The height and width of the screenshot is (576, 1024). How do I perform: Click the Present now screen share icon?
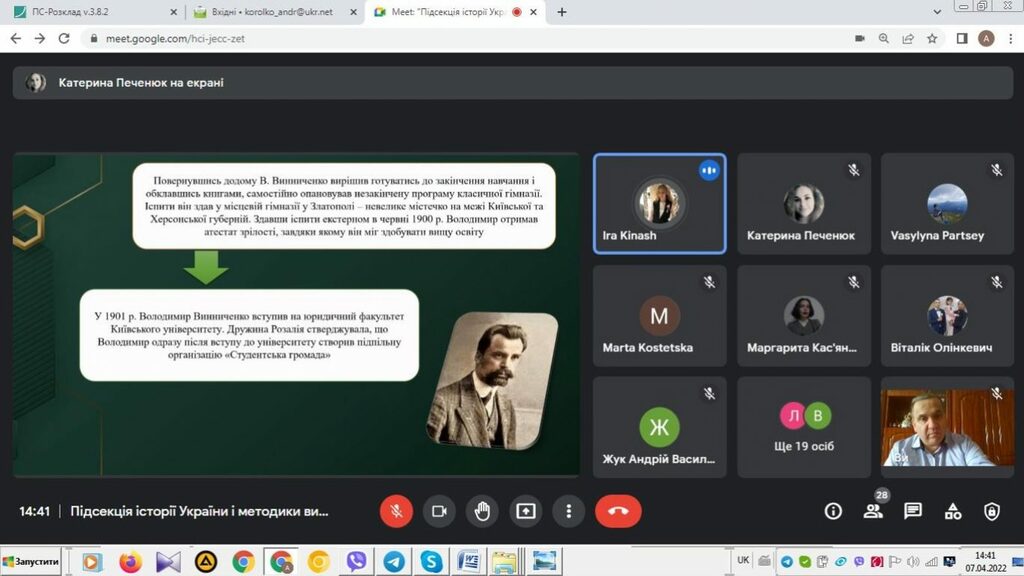(x=526, y=511)
